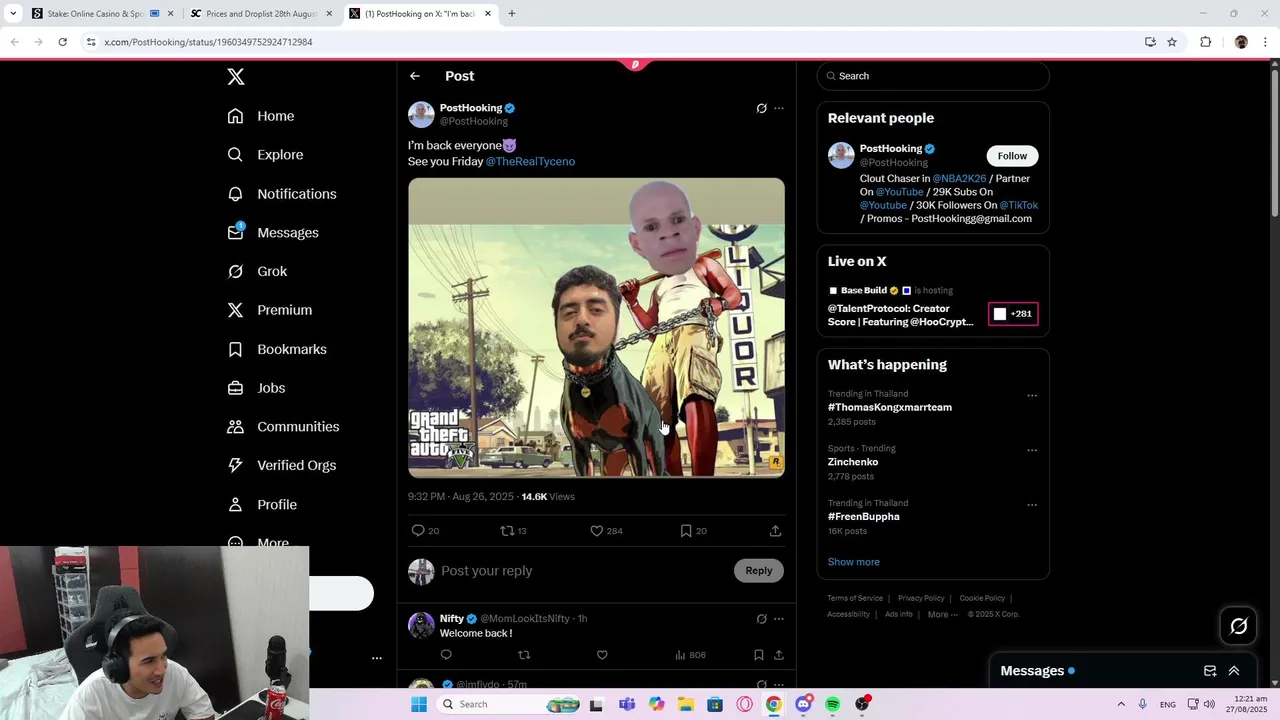This screenshot has width=1280, height=720.
Task: Click the X search box
Action: tap(933, 76)
